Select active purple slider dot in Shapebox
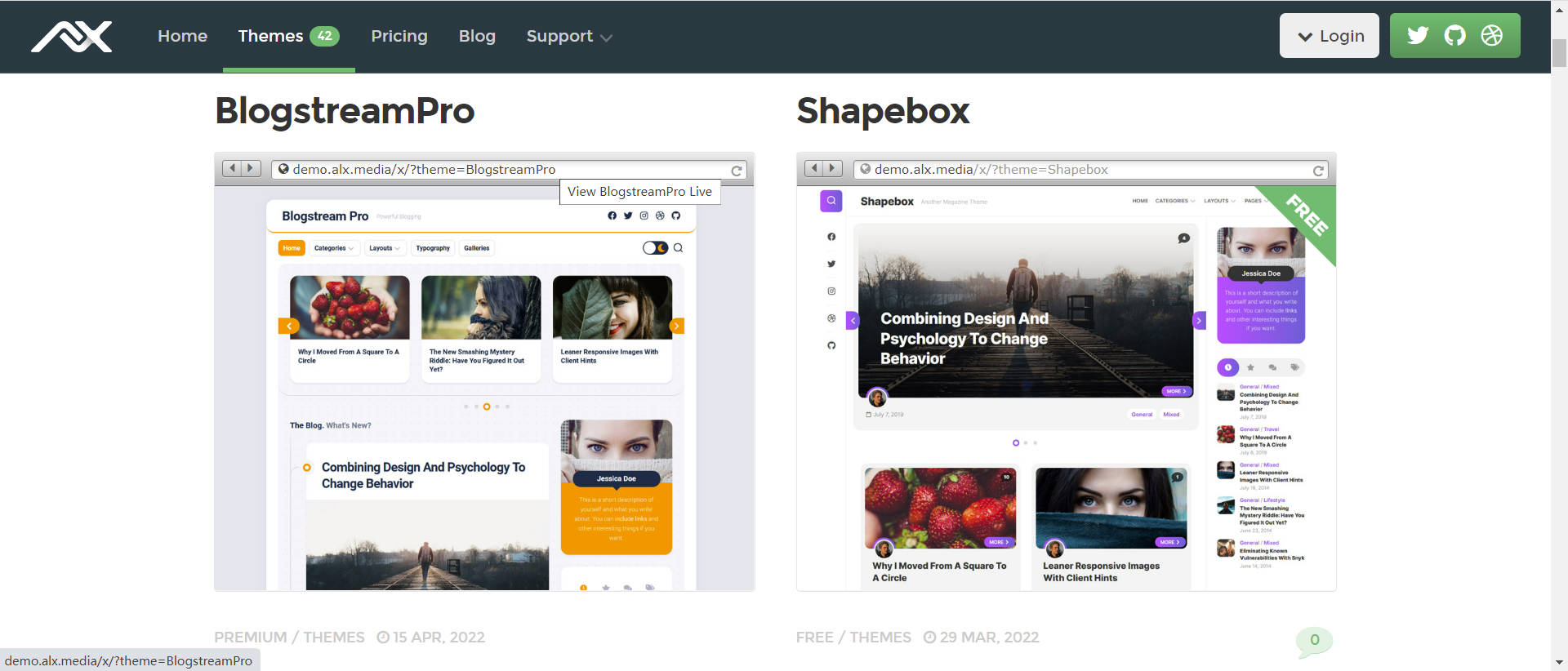 coord(1015,442)
